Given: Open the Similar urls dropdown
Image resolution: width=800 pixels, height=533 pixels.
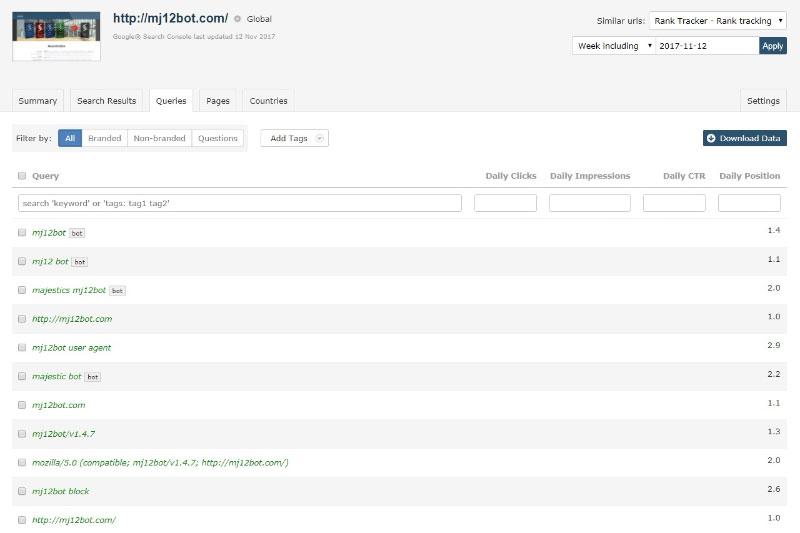Looking at the screenshot, I should 717,21.
